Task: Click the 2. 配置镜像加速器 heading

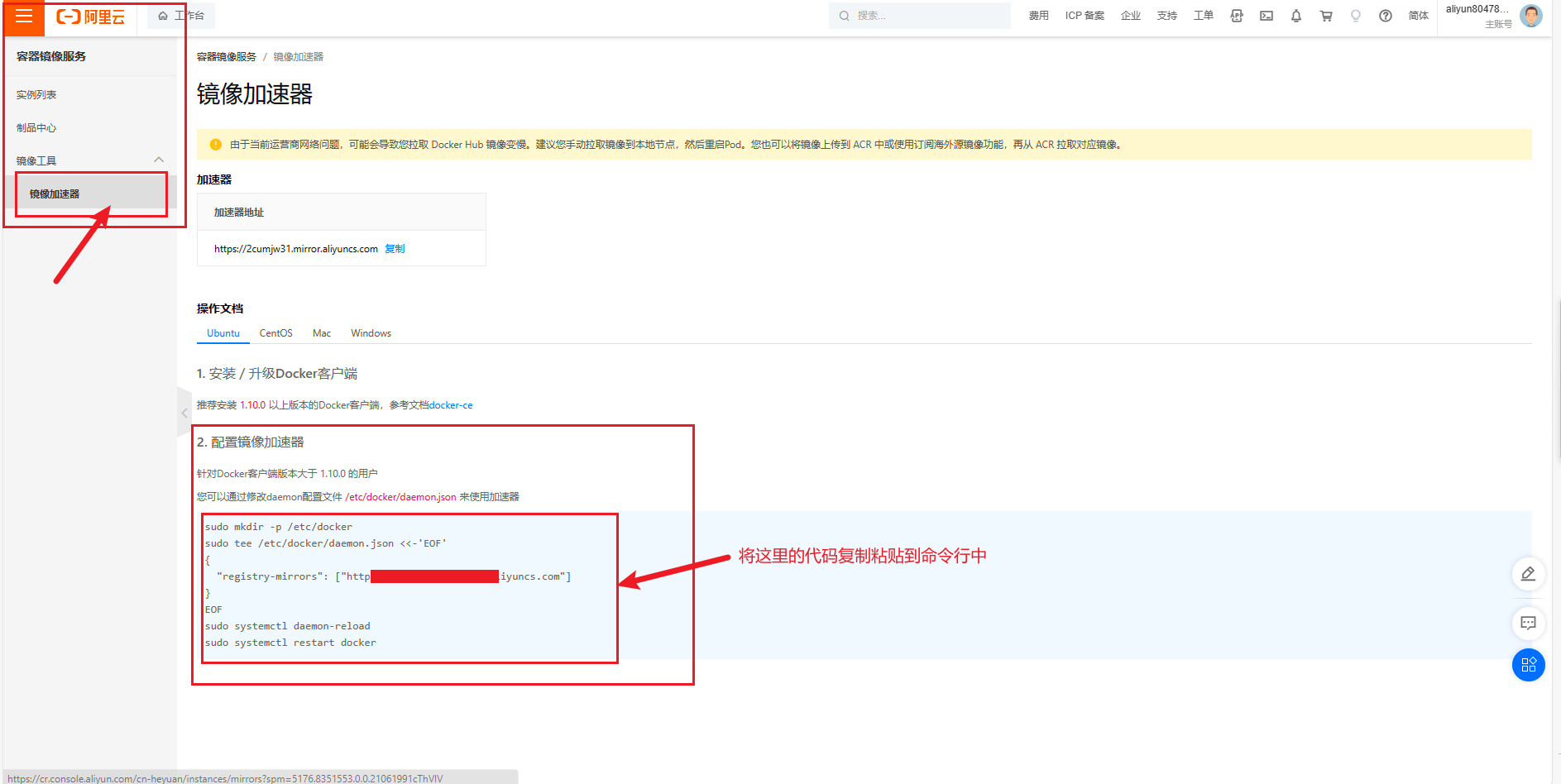Action: (x=251, y=442)
